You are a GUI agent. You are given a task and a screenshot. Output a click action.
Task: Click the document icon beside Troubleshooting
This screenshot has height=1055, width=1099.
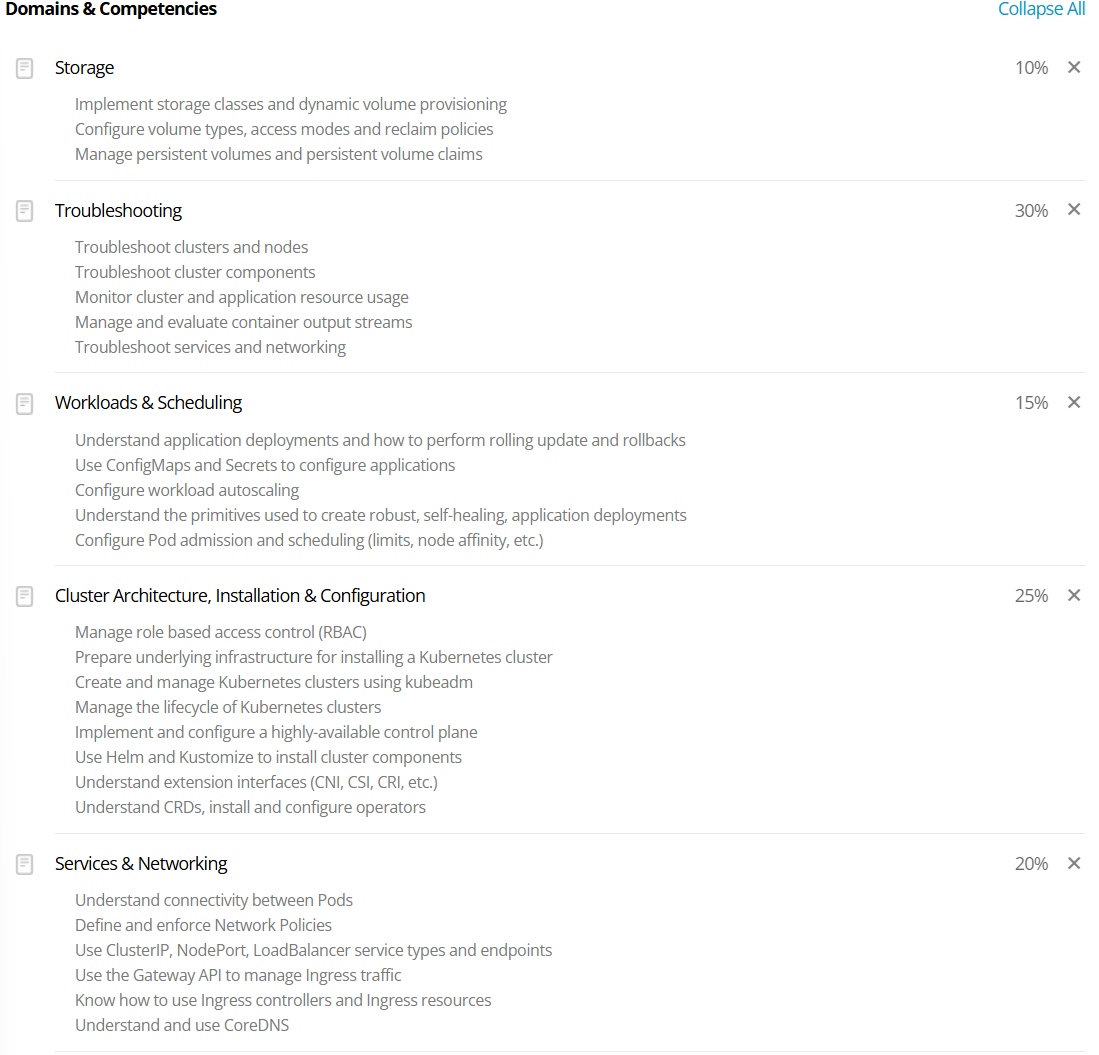(x=25, y=211)
